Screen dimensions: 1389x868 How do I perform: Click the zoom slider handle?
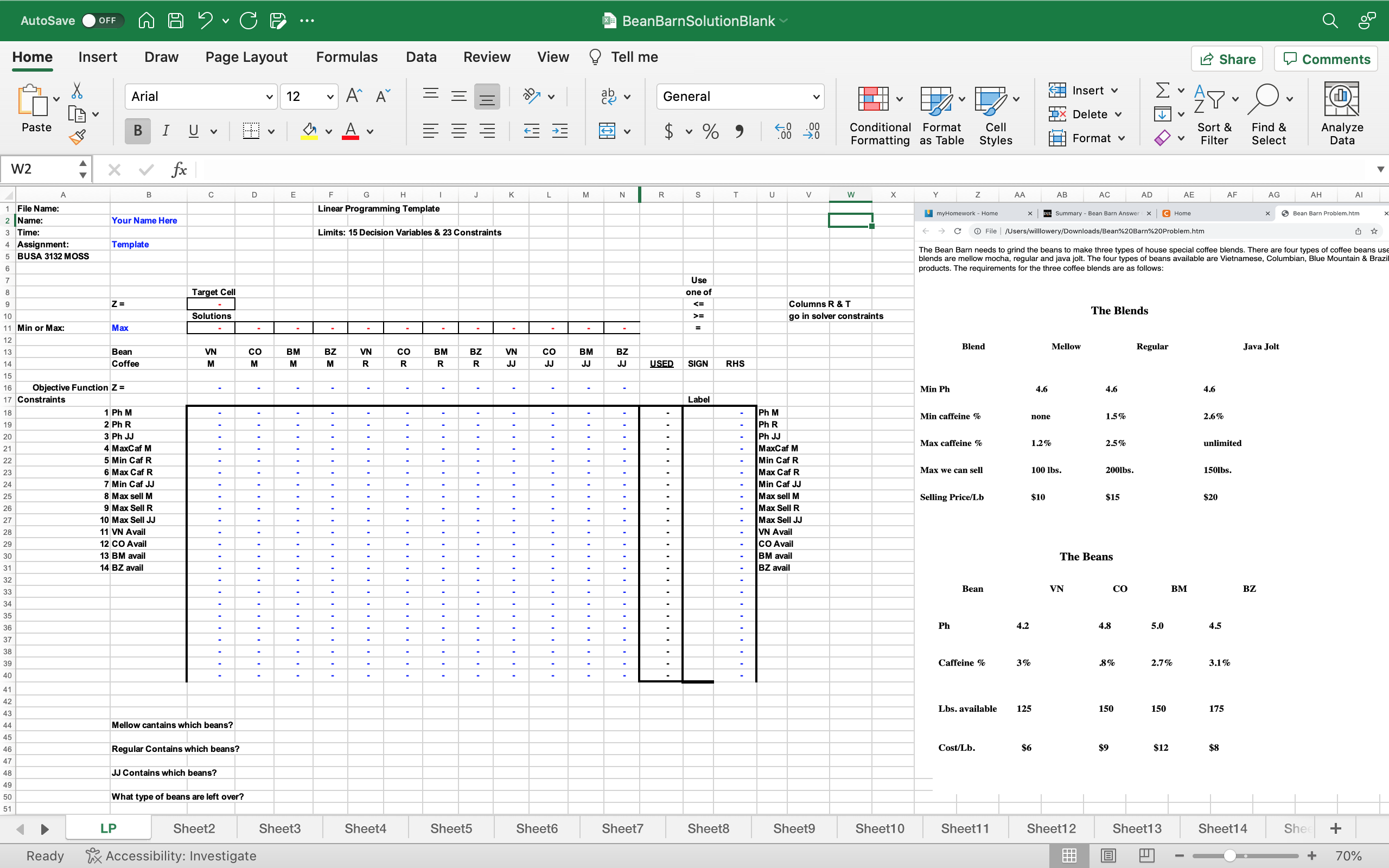[1229, 856]
